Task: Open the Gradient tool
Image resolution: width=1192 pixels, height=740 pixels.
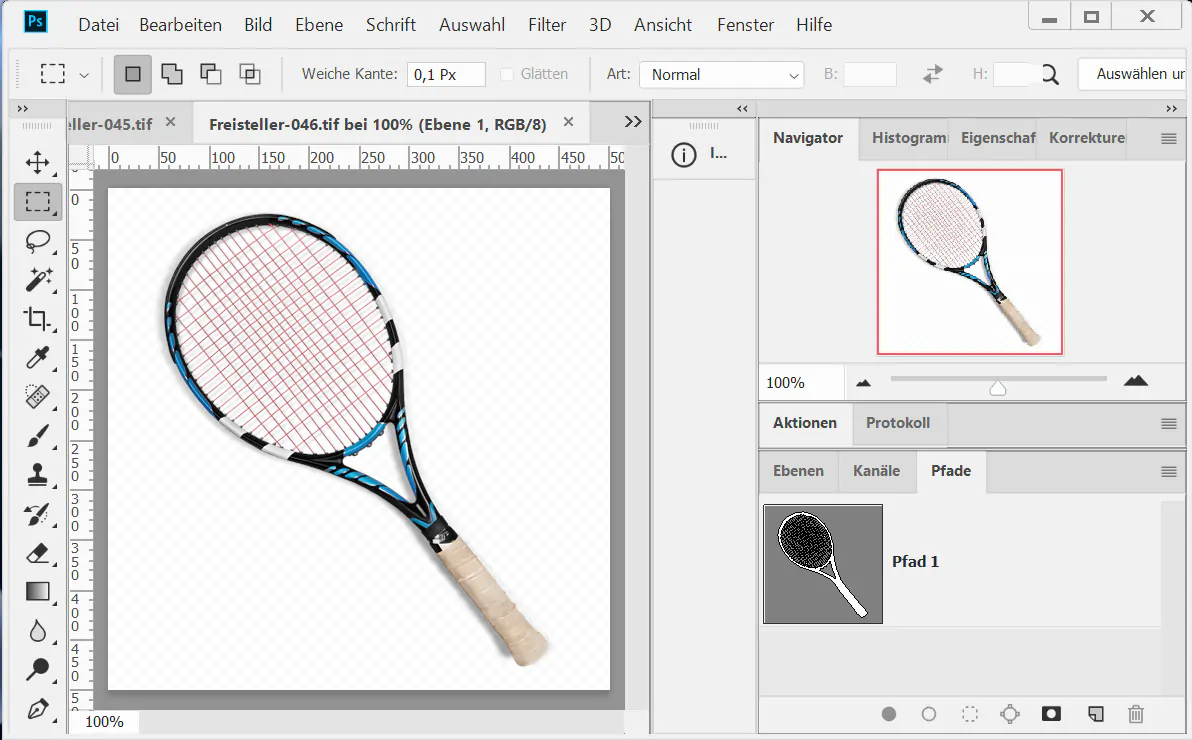Action: (x=37, y=592)
